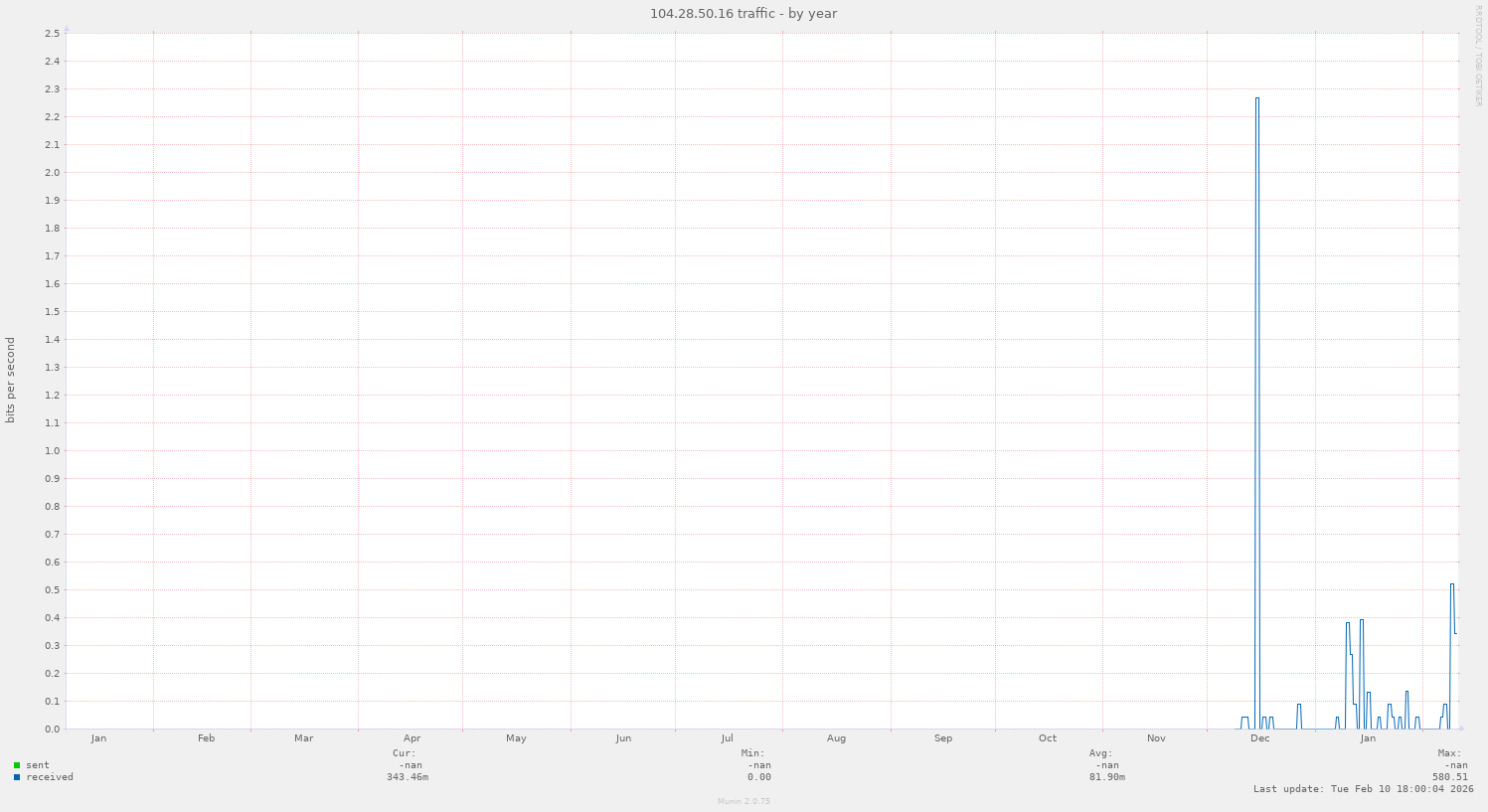Viewport: 1488px width, 812px height.
Task: Click the green sent legend swatch
Action: tap(17, 765)
